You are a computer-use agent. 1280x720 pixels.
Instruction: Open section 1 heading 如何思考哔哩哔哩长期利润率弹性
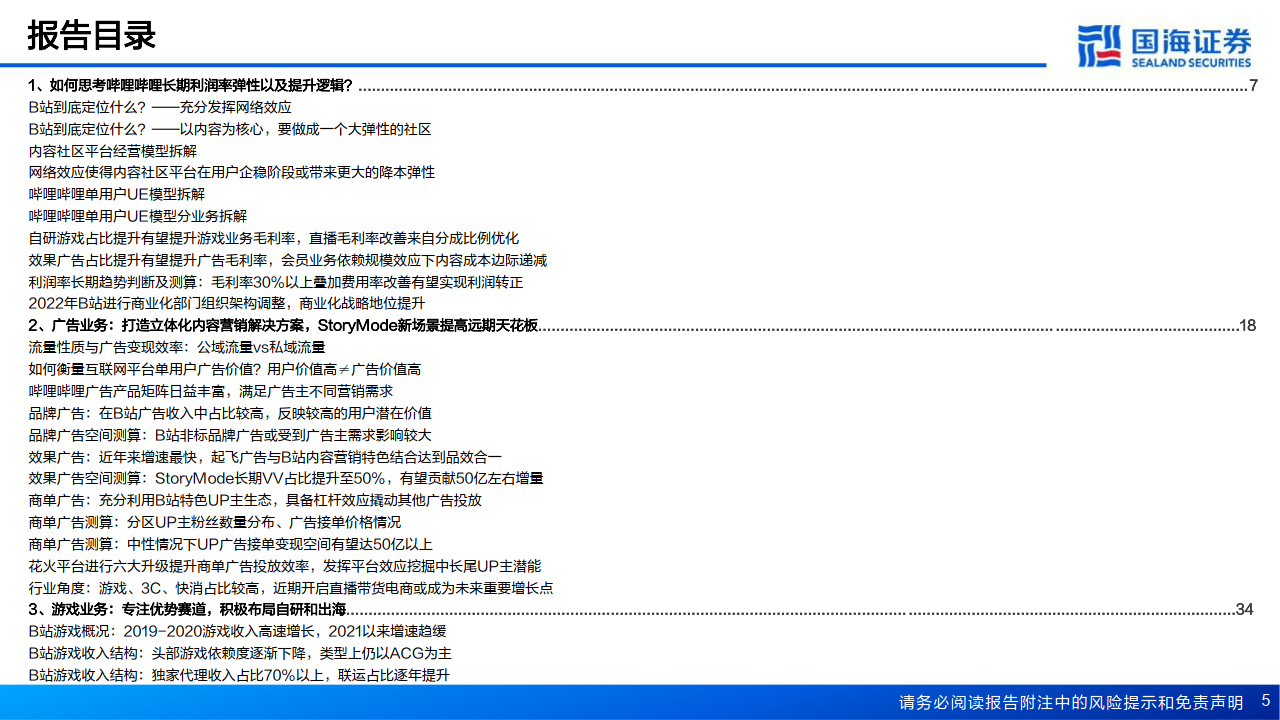190,85
